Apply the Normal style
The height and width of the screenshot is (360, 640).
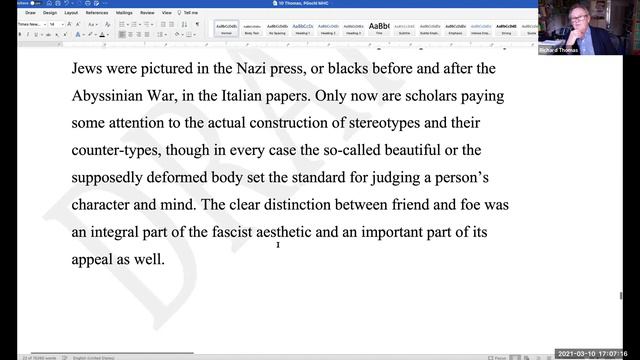pos(227,29)
